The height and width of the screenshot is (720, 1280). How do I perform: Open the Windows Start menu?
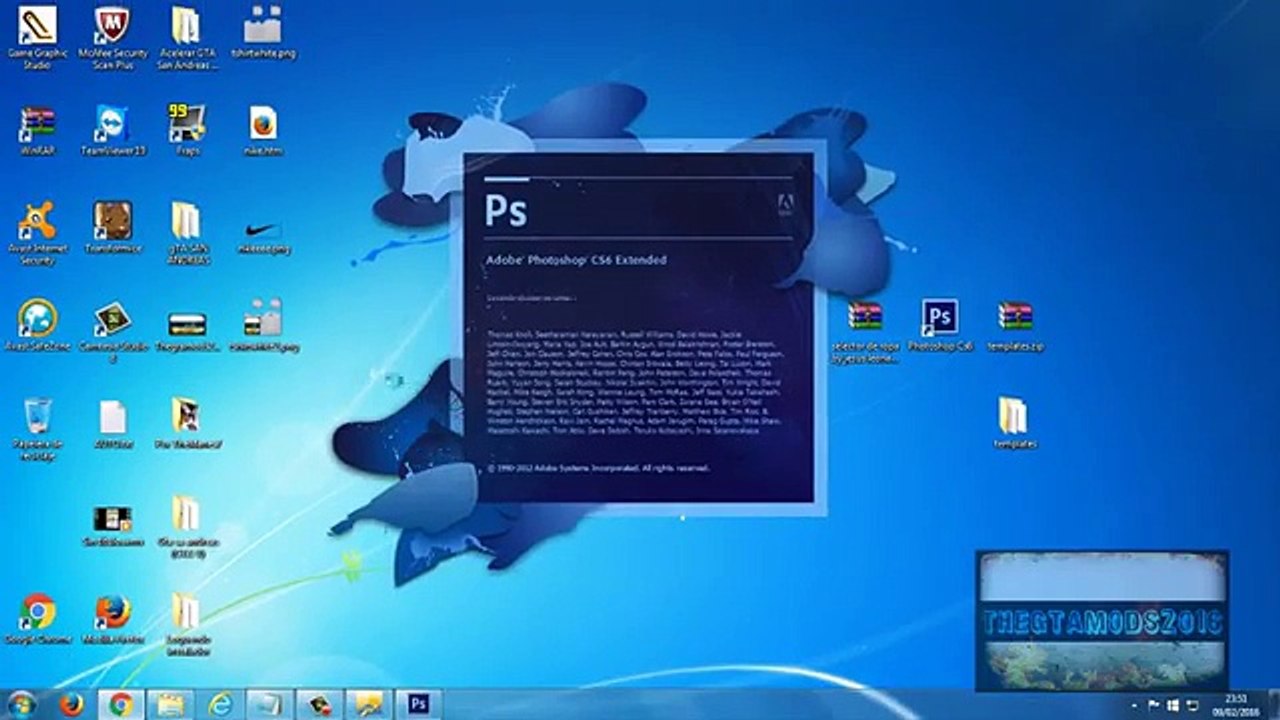tap(20, 704)
